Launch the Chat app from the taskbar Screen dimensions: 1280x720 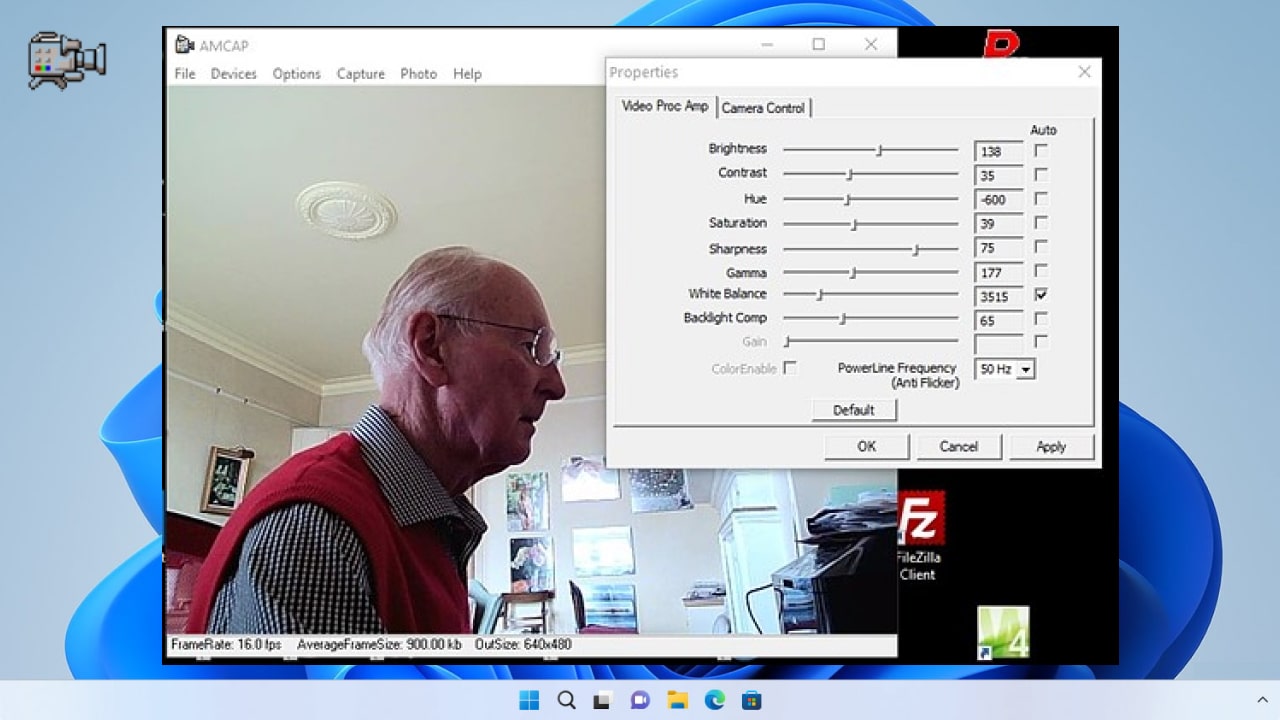(x=640, y=700)
